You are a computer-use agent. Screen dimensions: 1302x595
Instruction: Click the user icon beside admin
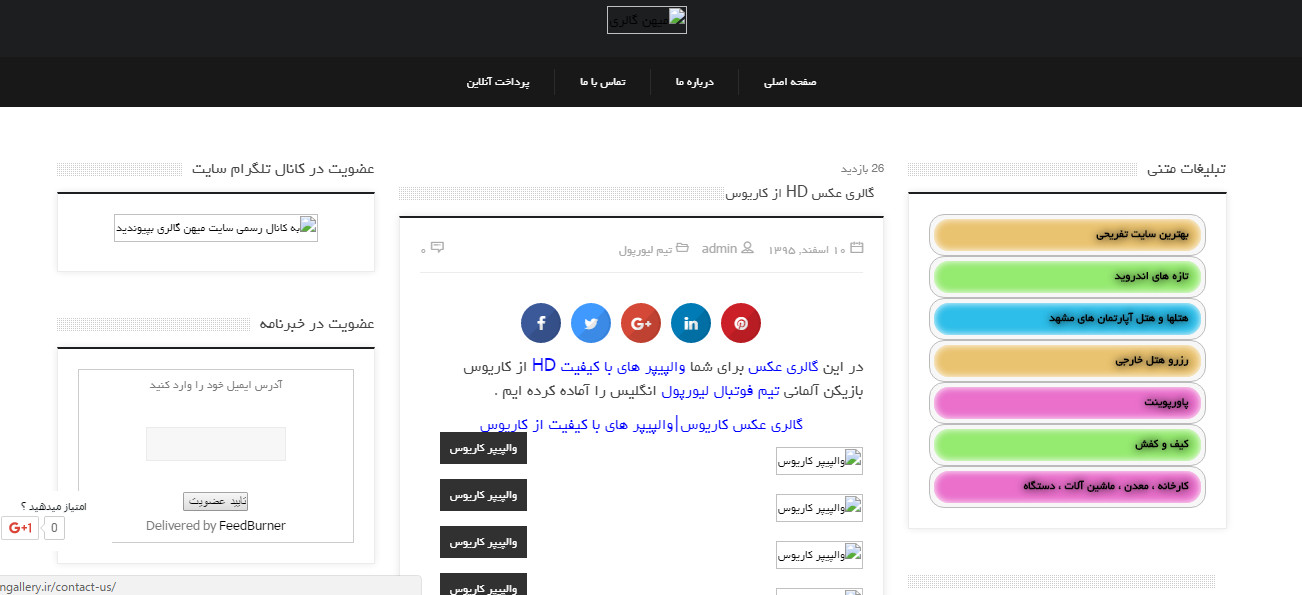(747, 248)
